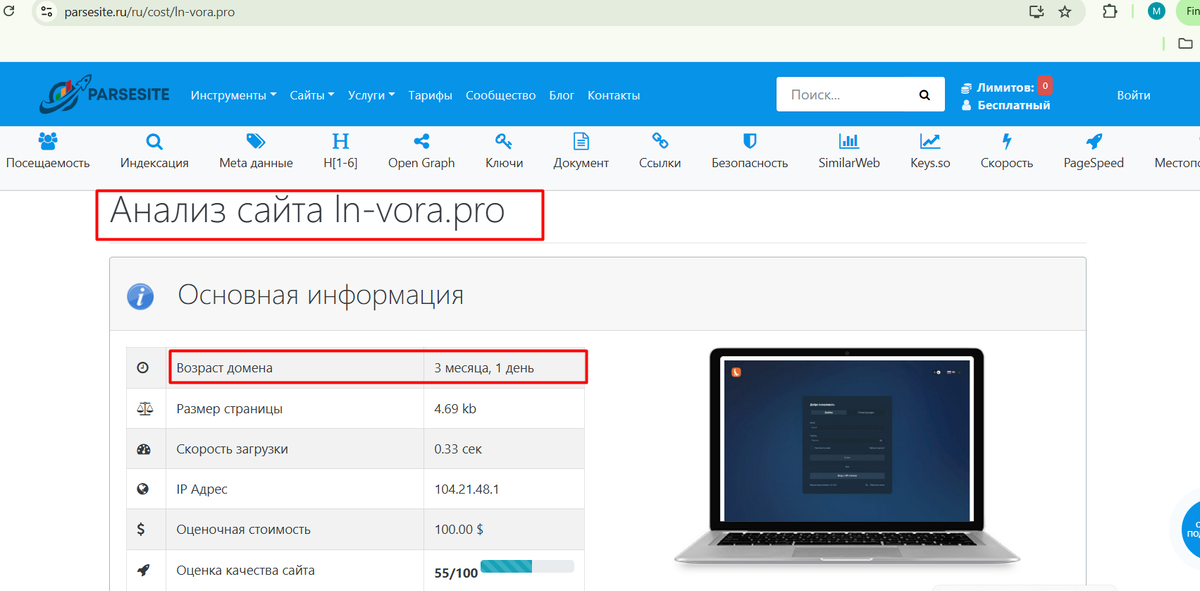Viewport: 1200px width, 591px height.
Task: Go to the Тарифы menu item
Action: click(x=430, y=95)
